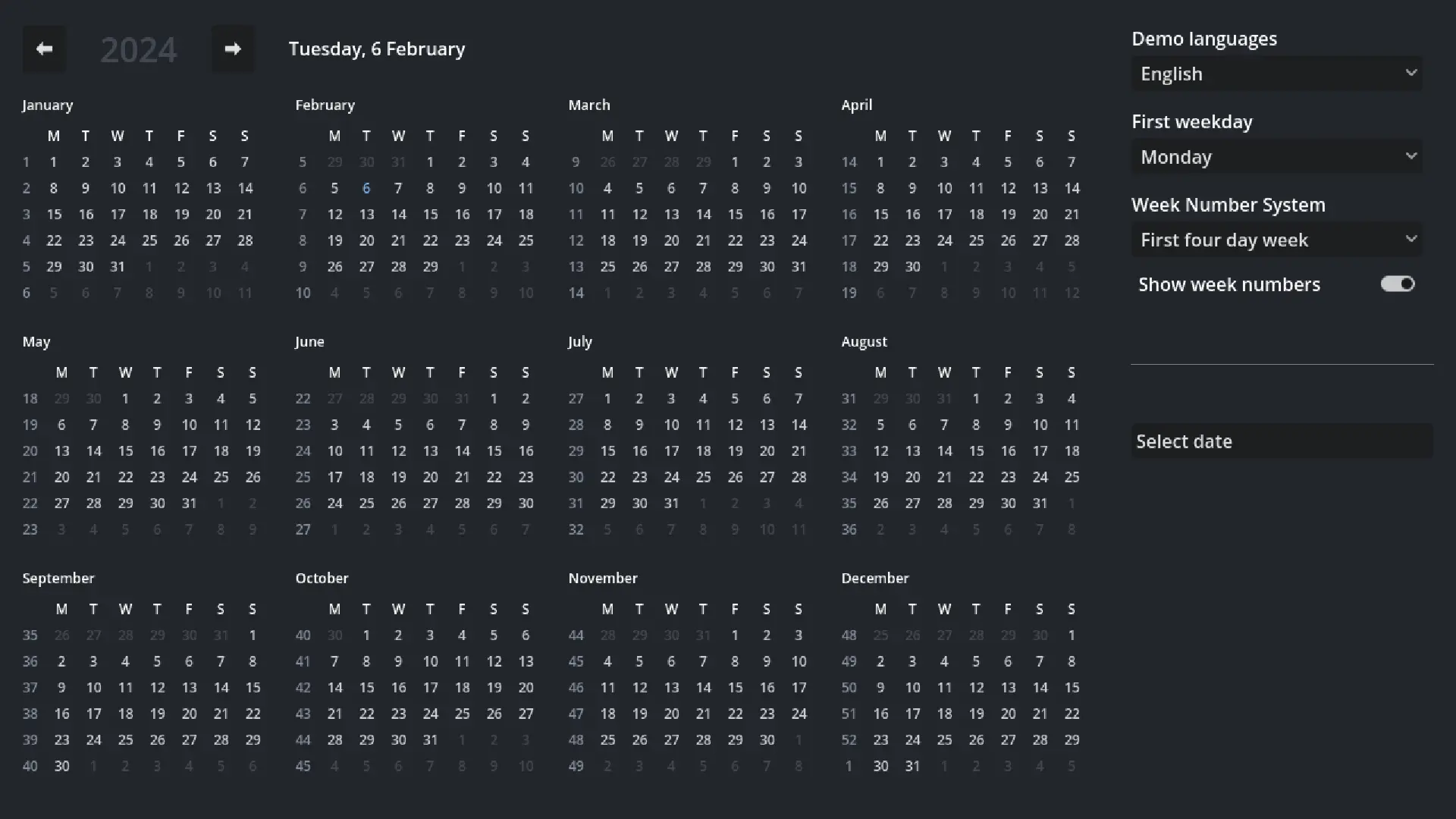Click 17 March date

coord(799,215)
